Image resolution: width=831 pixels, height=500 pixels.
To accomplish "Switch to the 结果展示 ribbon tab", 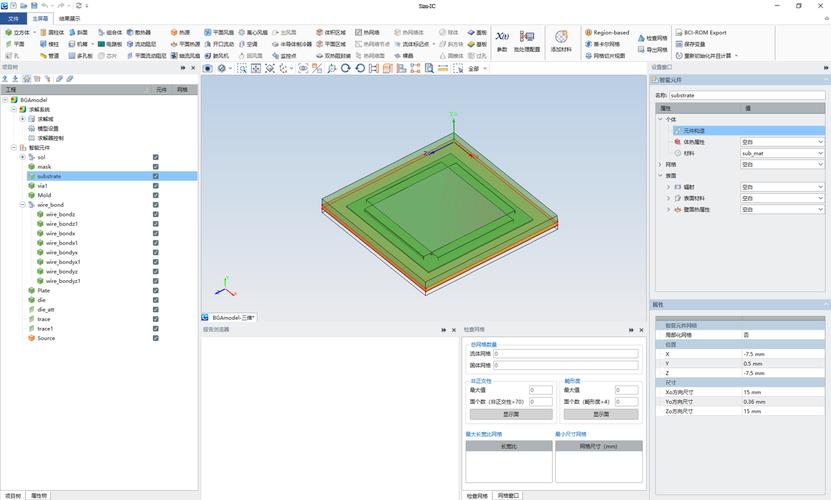I will (69, 19).
